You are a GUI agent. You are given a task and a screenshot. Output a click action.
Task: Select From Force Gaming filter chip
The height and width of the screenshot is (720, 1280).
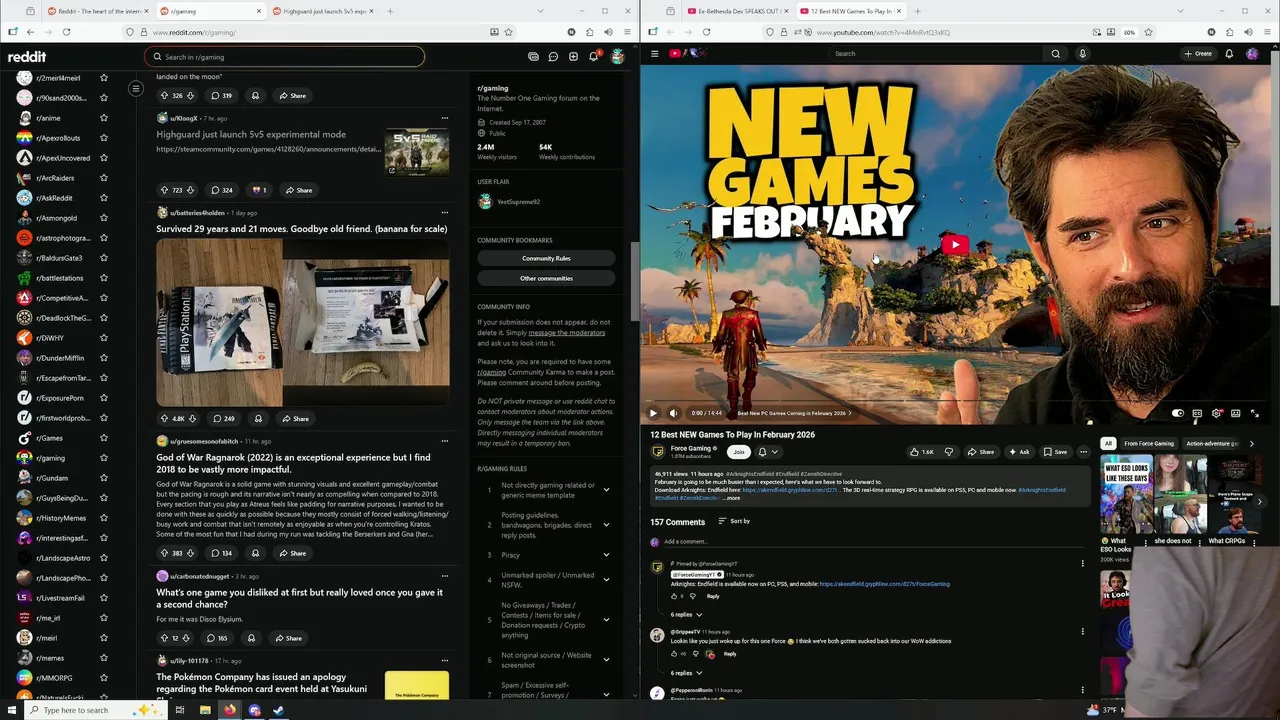click(x=1148, y=443)
